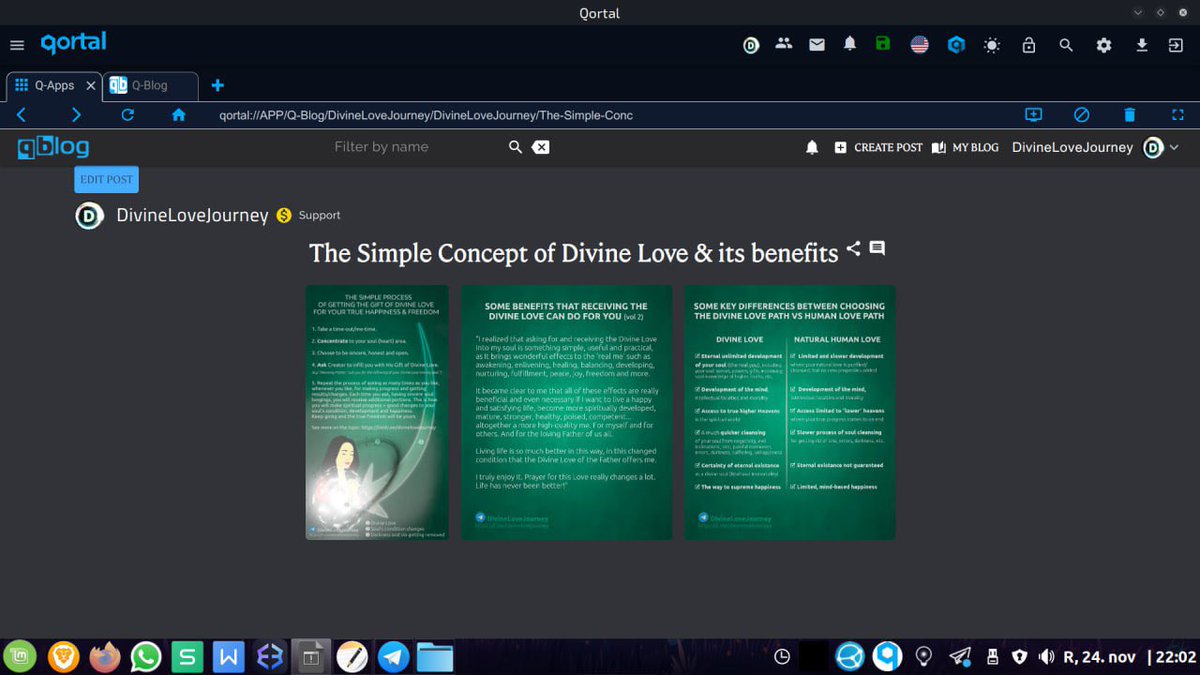The height and width of the screenshot is (675, 1200).
Task: Open WhatsApp from taskbar
Action: 146,656
